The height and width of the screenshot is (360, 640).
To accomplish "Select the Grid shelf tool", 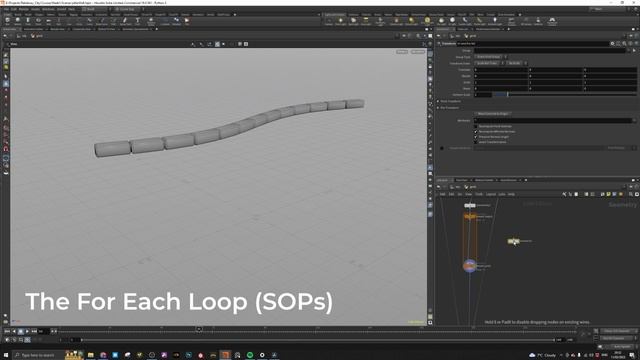I will tap(48, 21).
